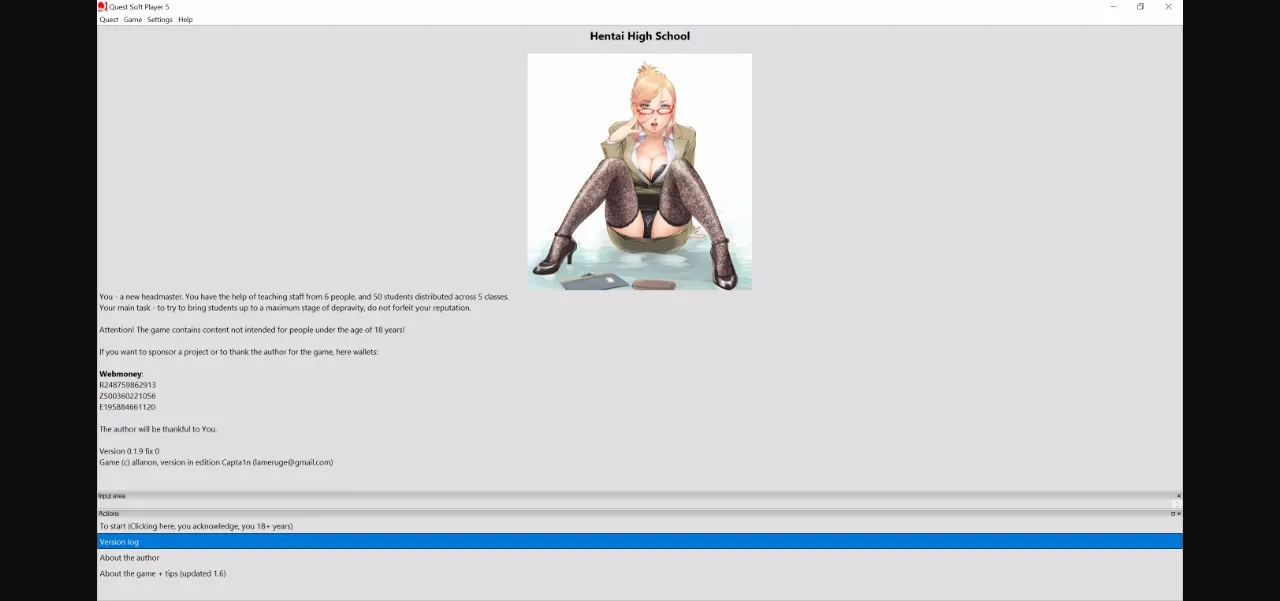1280x601 pixels.
Task: Click the email address lameruge@gmail.com
Action: [295, 462]
